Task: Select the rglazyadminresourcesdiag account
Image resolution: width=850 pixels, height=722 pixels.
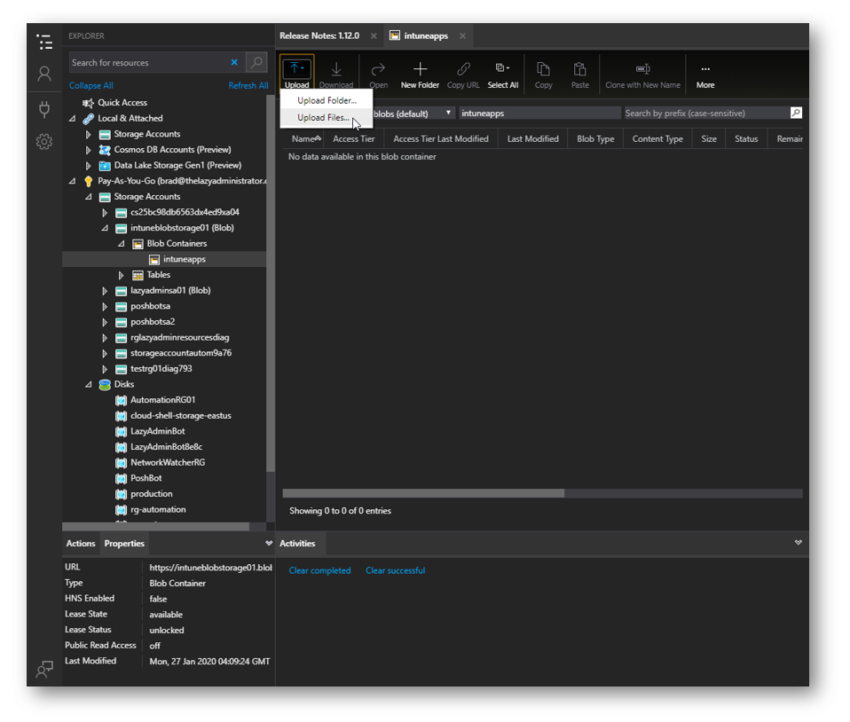Action: click(x=179, y=337)
